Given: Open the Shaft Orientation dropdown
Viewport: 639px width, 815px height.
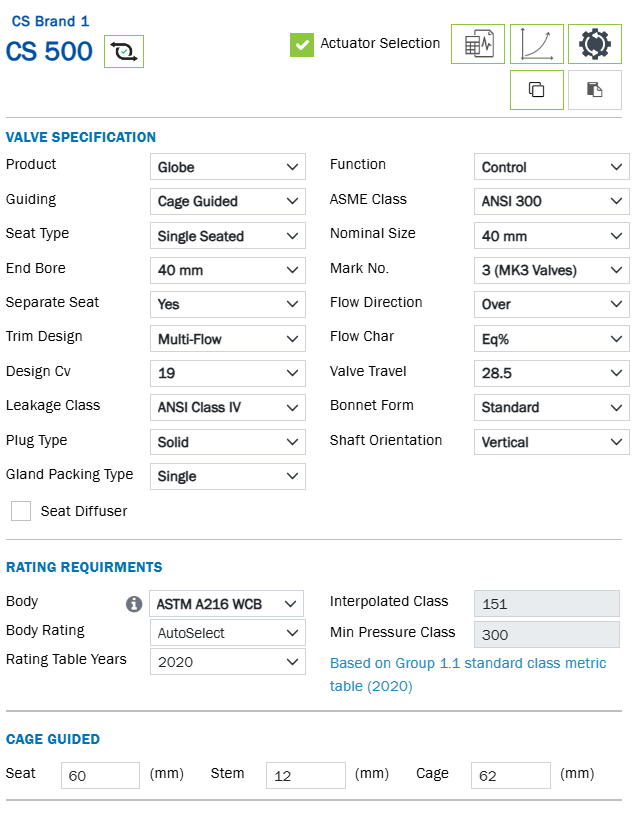Looking at the screenshot, I should click(x=552, y=442).
